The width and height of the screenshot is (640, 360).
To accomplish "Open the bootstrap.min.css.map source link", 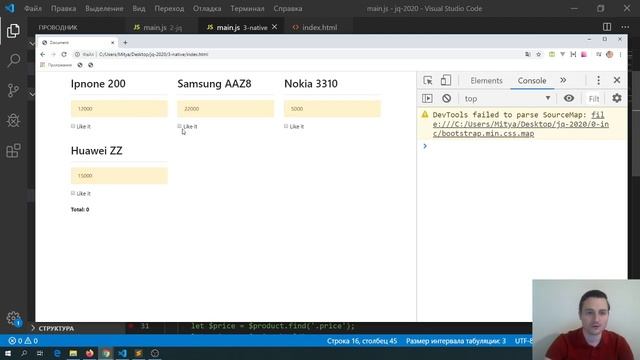I will [x=520, y=124].
